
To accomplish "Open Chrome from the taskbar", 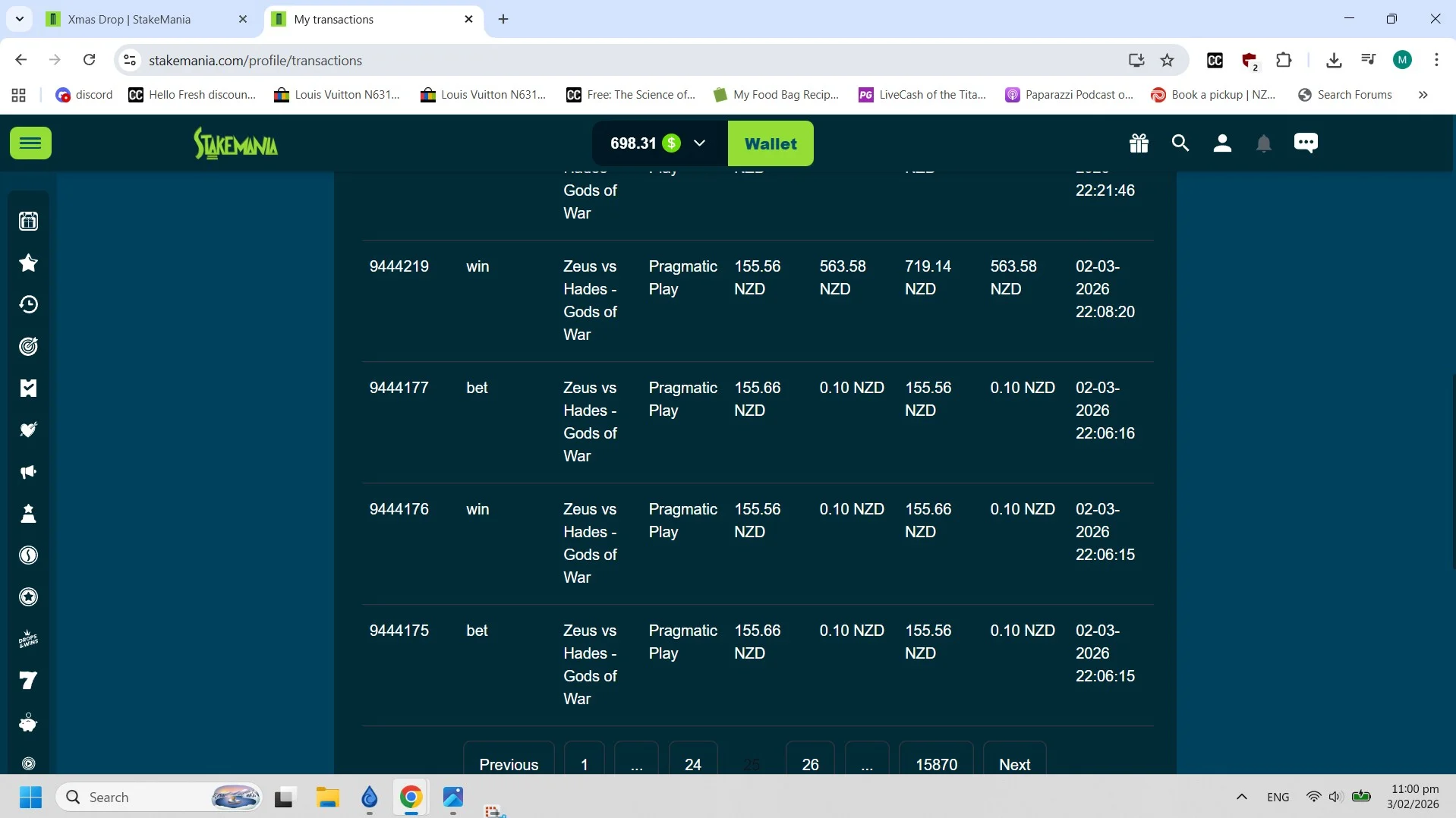I will 411,797.
